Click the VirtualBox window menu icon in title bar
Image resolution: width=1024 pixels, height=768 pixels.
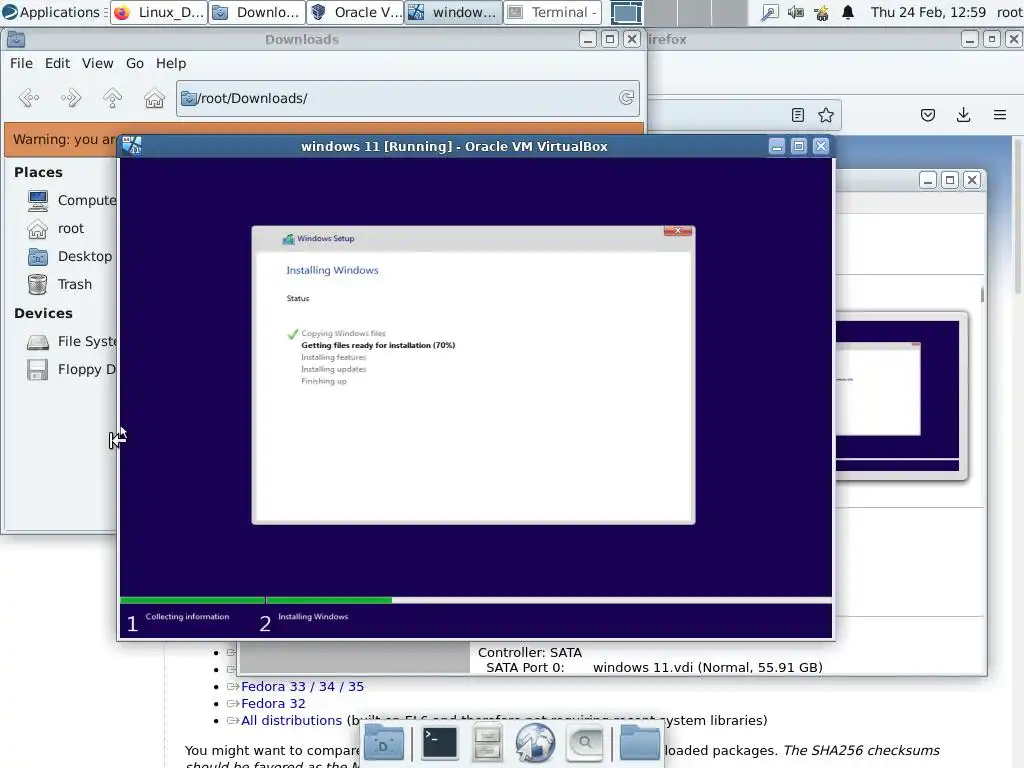coord(132,146)
